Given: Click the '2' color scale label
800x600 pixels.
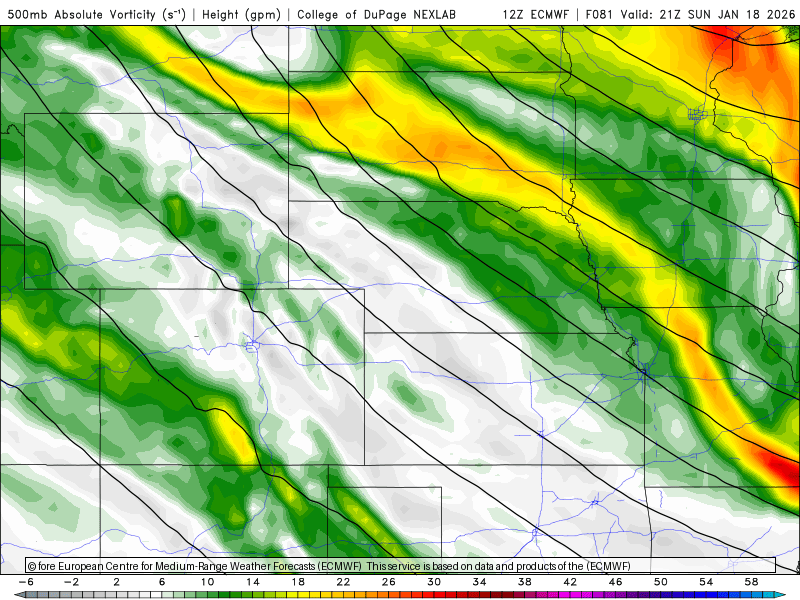Looking at the screenshot, I should point(116,582).
